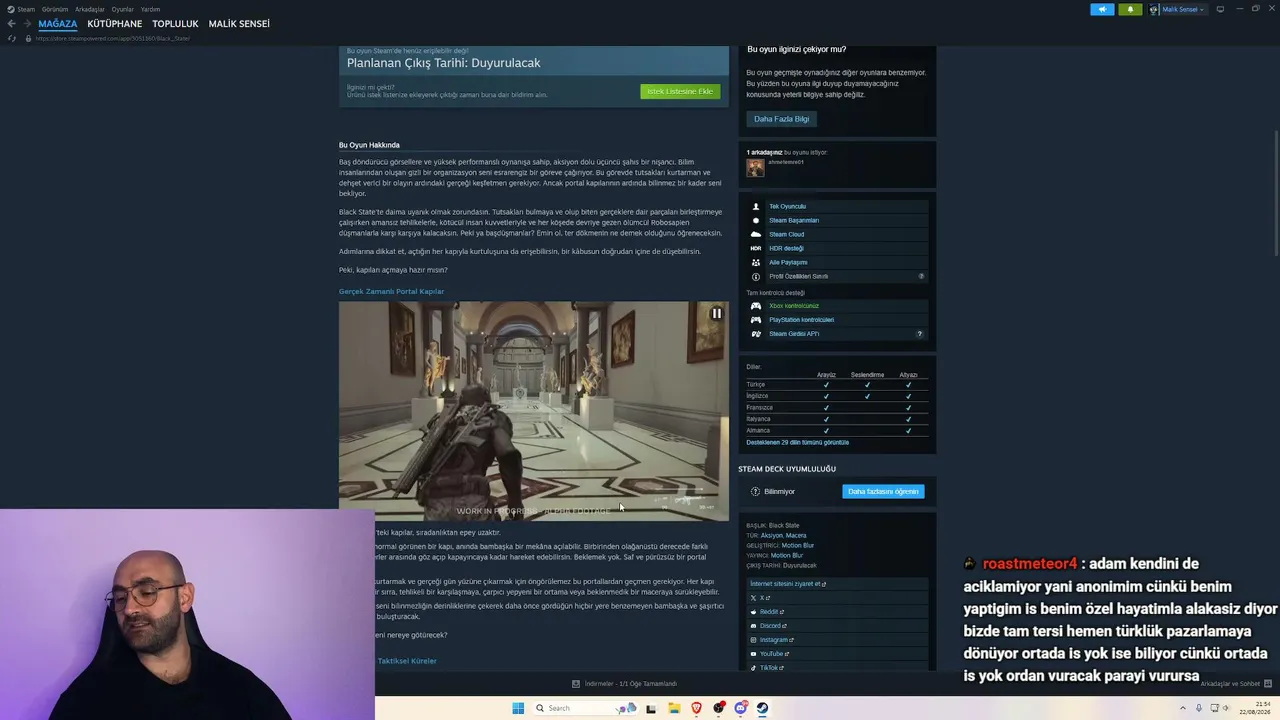Open the Motion Blur developer link
Image resolution: width=1280 pixels, height=720 pixels.
coord(798,545)
